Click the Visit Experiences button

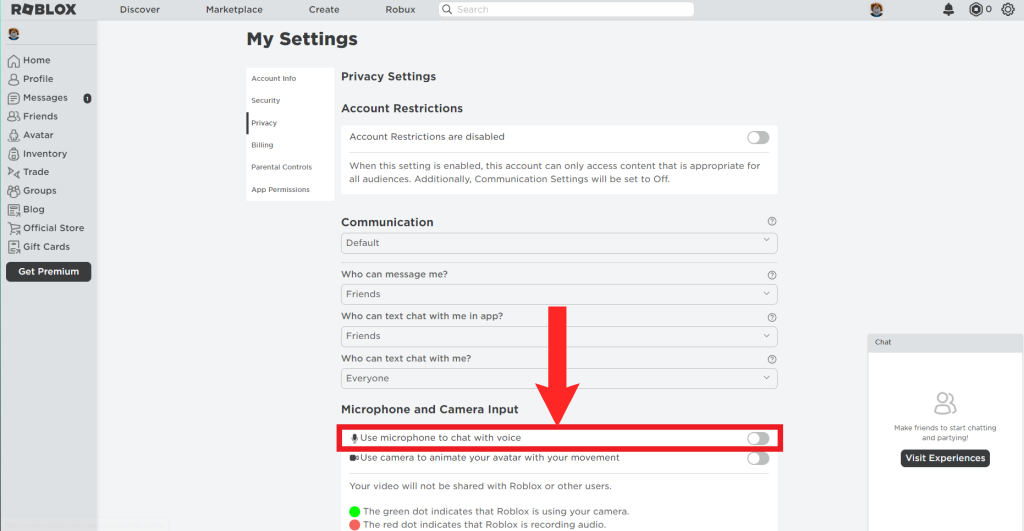pyautogui.click(x=945, y=458)
